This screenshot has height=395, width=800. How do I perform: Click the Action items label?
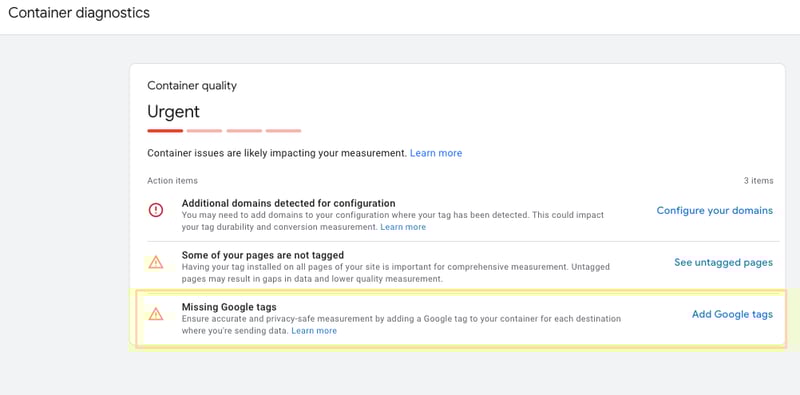pos(172,181)
